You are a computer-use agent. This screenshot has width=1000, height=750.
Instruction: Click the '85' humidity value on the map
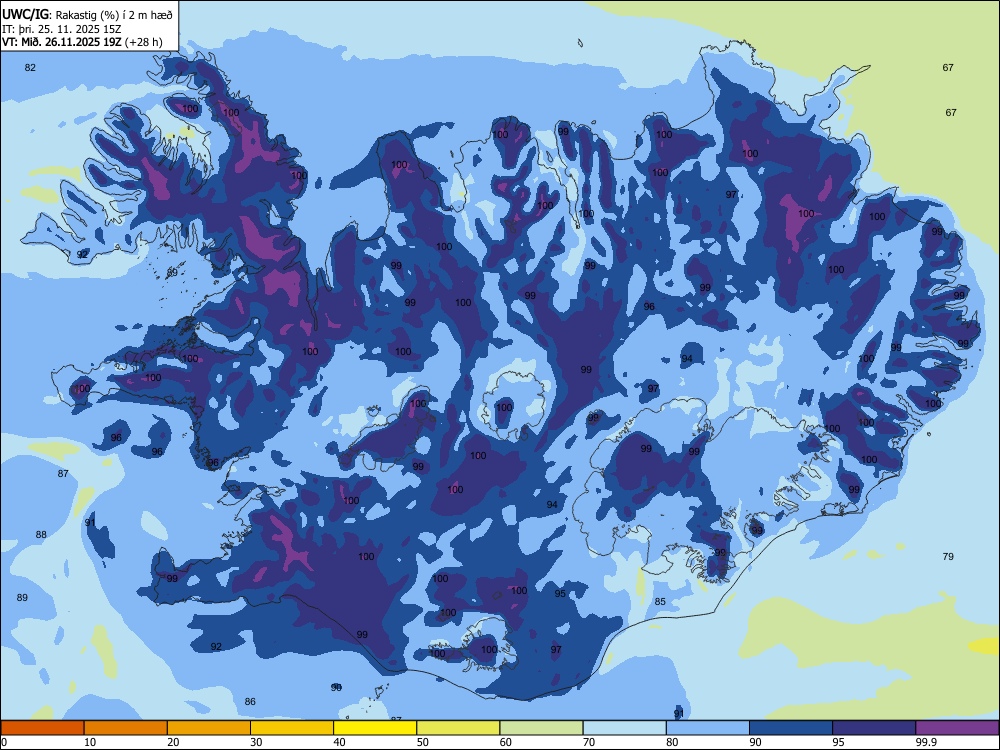660,601
